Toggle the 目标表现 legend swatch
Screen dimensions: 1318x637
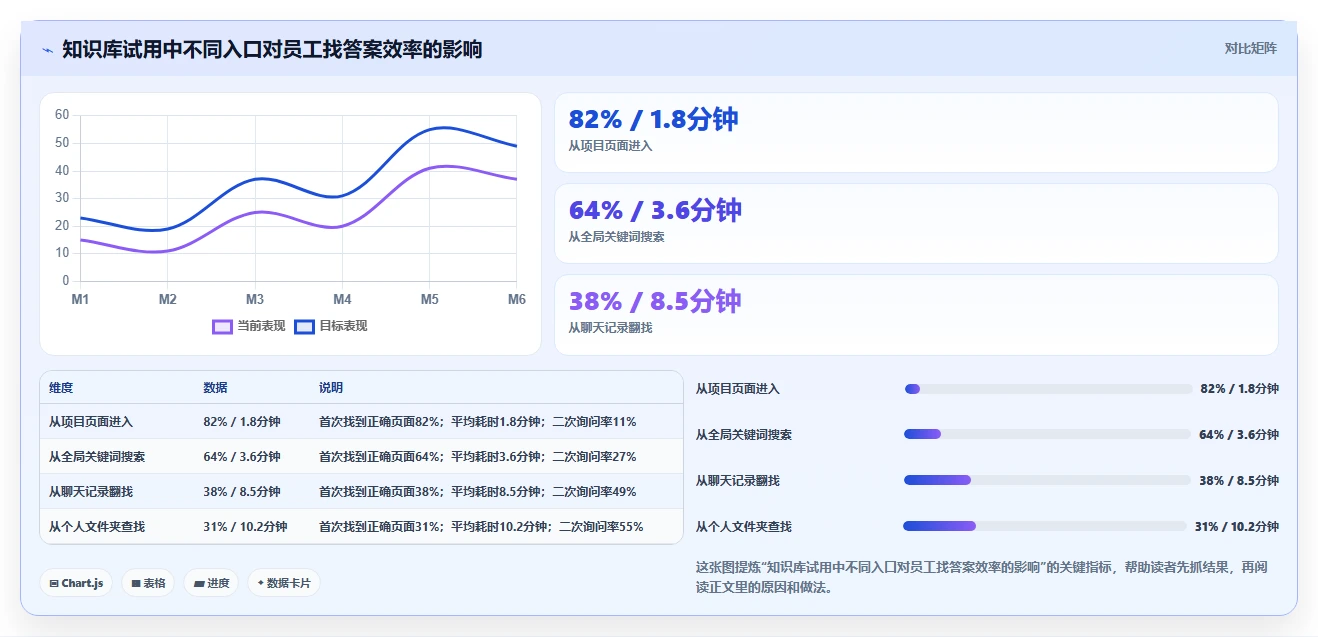(x=305, y=326)
